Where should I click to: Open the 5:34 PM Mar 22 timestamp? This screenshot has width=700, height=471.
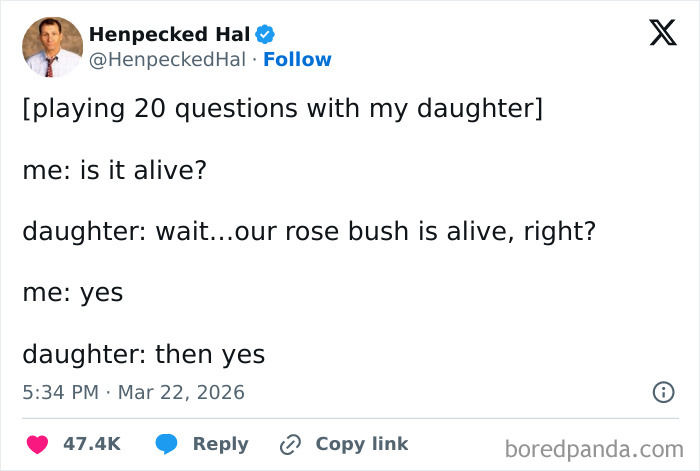(133, 393)
